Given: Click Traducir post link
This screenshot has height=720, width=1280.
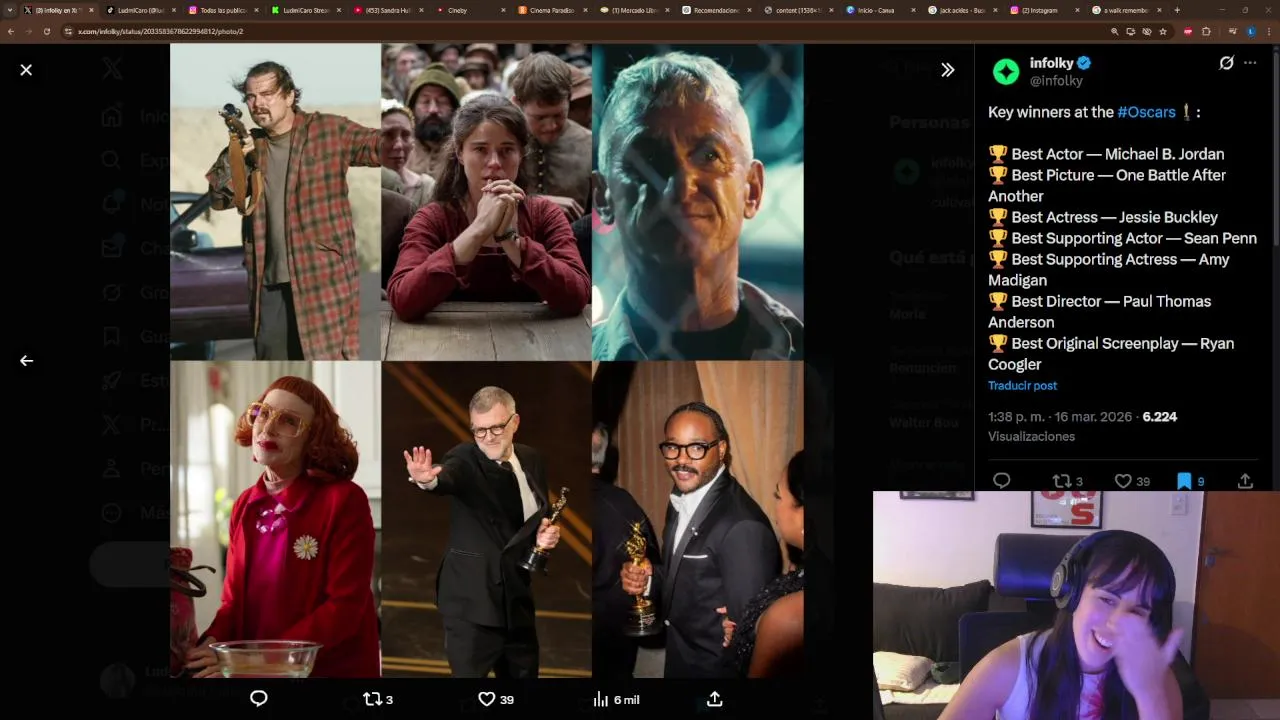Looking at the screenshot, I should point(1022,386).
